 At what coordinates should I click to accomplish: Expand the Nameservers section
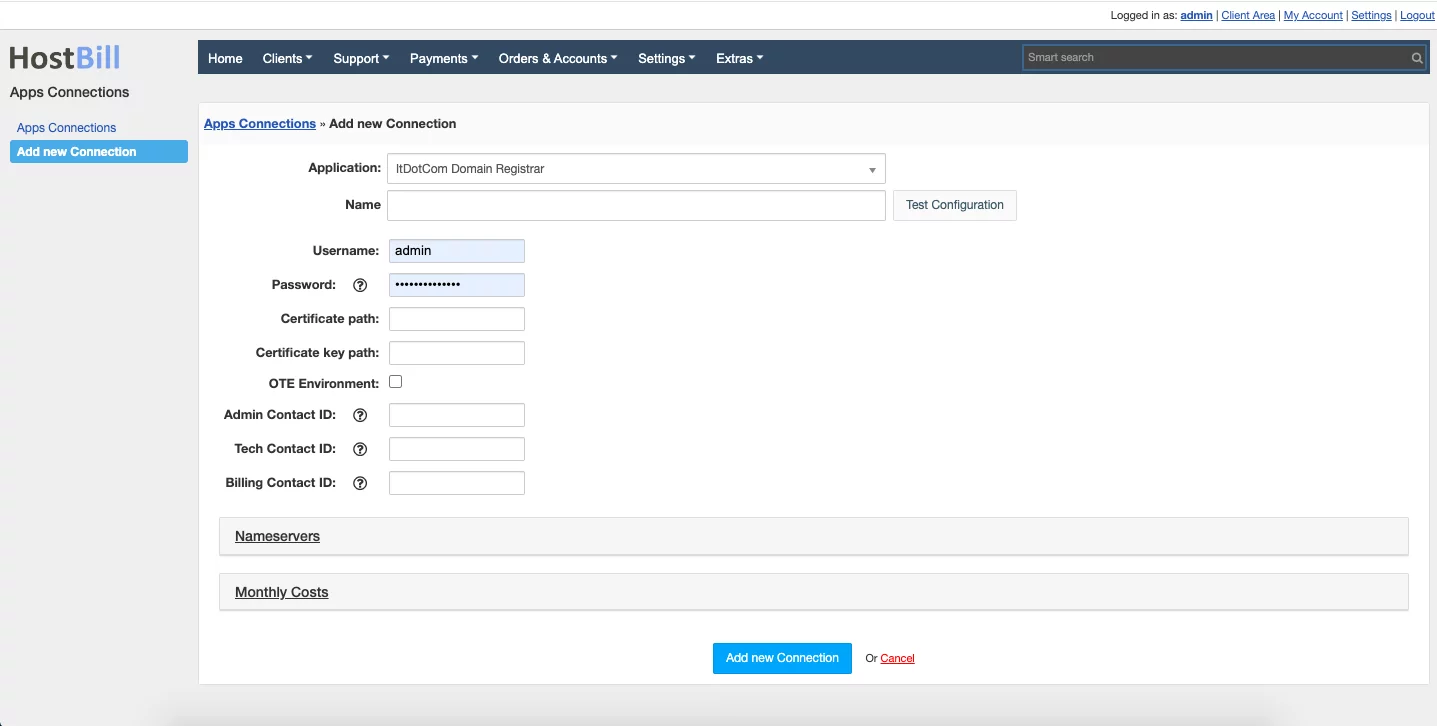[x=278, y=536]
